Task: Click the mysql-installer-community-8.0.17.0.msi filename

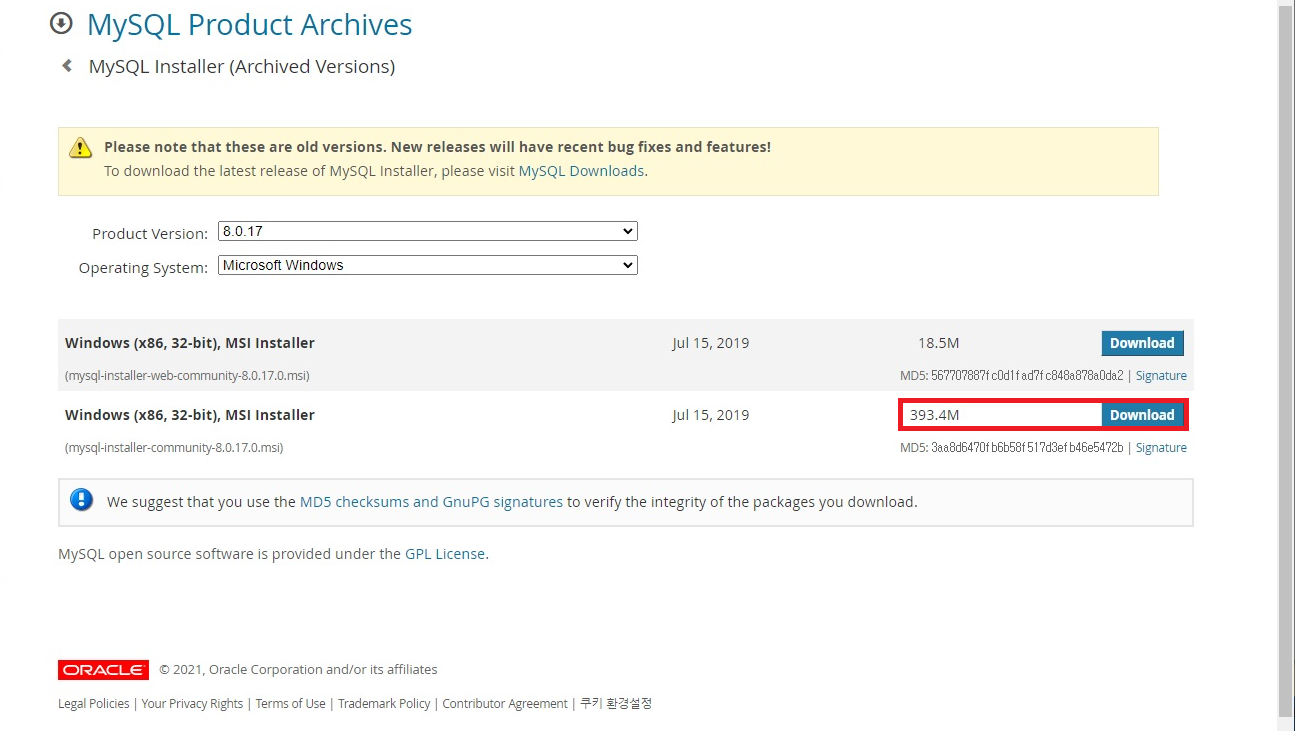Action: pyautogui.click(x=174, y=448)
